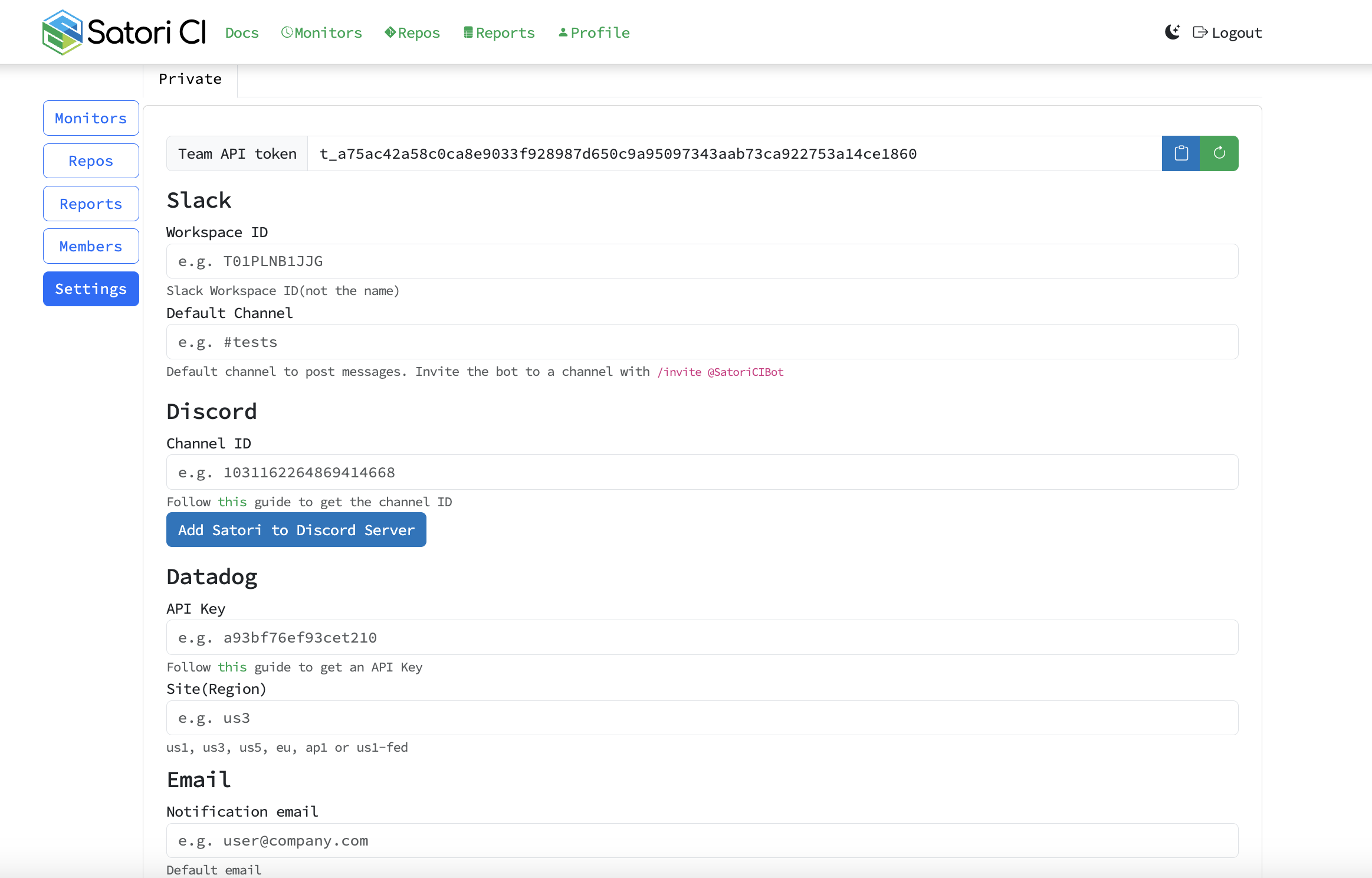The height and width of the screenshot is (878, 1372).
Task: Click the copy Team API token icon
Action: click(x=1181, y=153)
